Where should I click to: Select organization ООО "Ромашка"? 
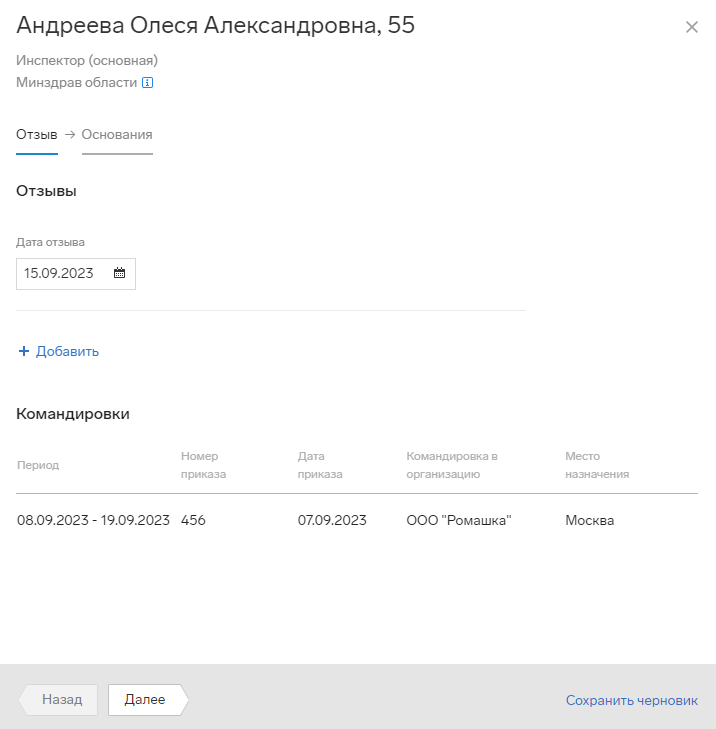coord(459,520)
